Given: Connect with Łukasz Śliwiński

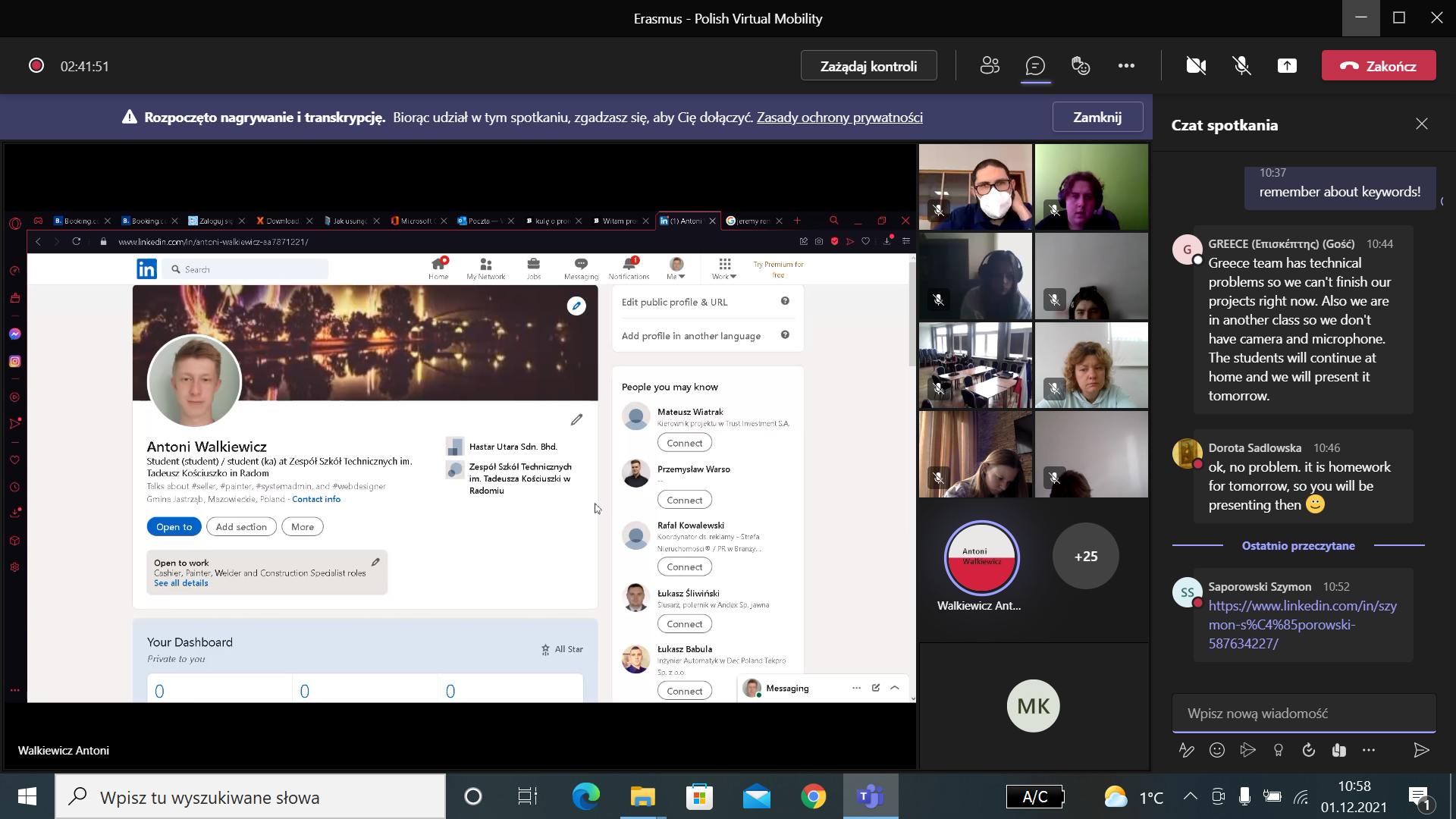Looking at the screenshot, I should 685,624.
